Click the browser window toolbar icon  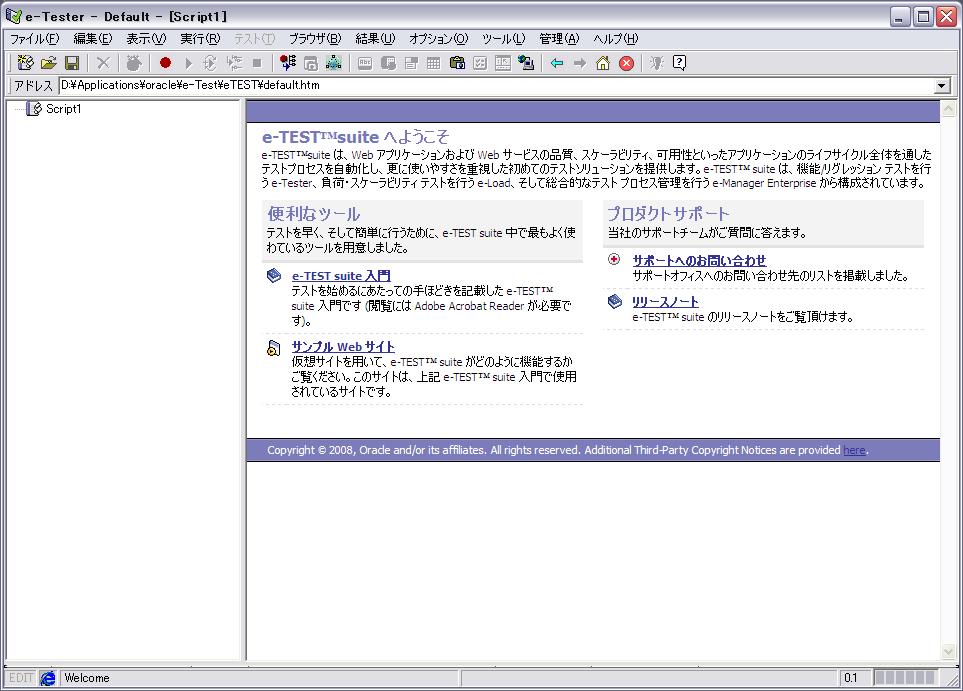coord(311,63)
